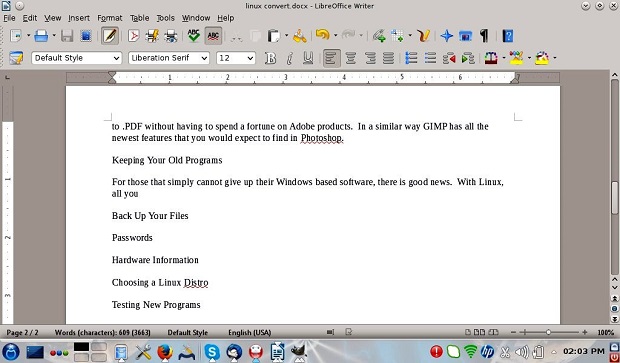620x363 pixels.
Task: Click the Print icon in toolbar
Action: (41, 36)
